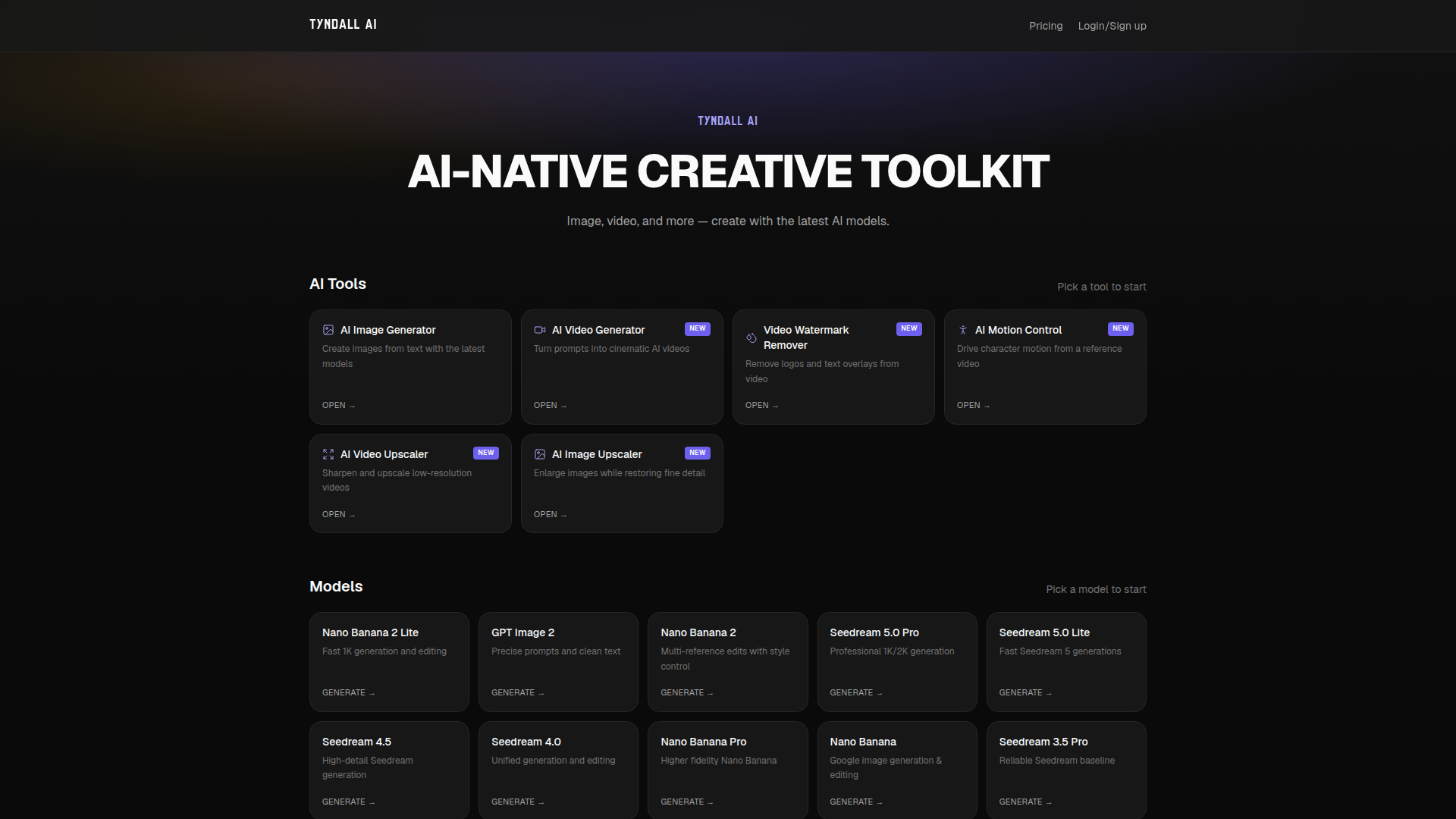Screen dimensions: 1456x819
Task: Click the TYNDALL AI logo in header
Action: [x=343, y=24]
